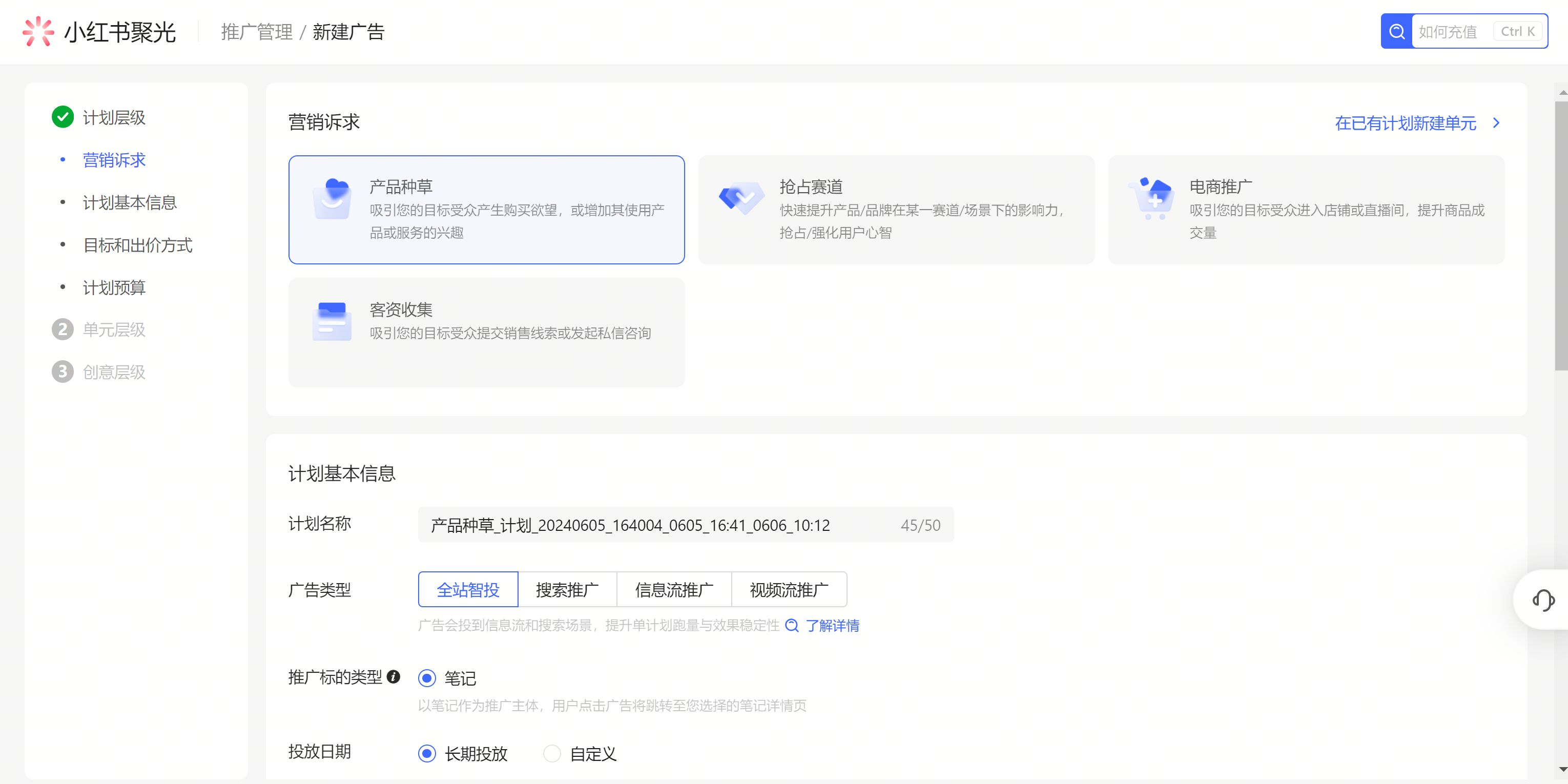1568x784 pixels.
Task: Go to 计划基本信息 in the sidebar
Action: [130, 202]
